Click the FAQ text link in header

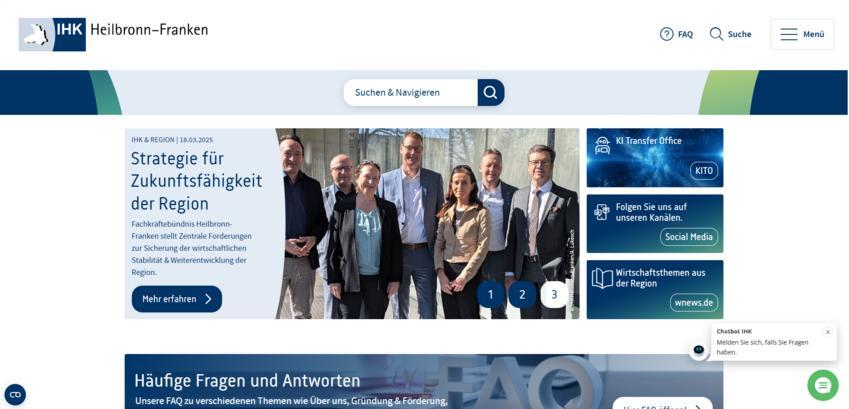[x=685, y=34]
